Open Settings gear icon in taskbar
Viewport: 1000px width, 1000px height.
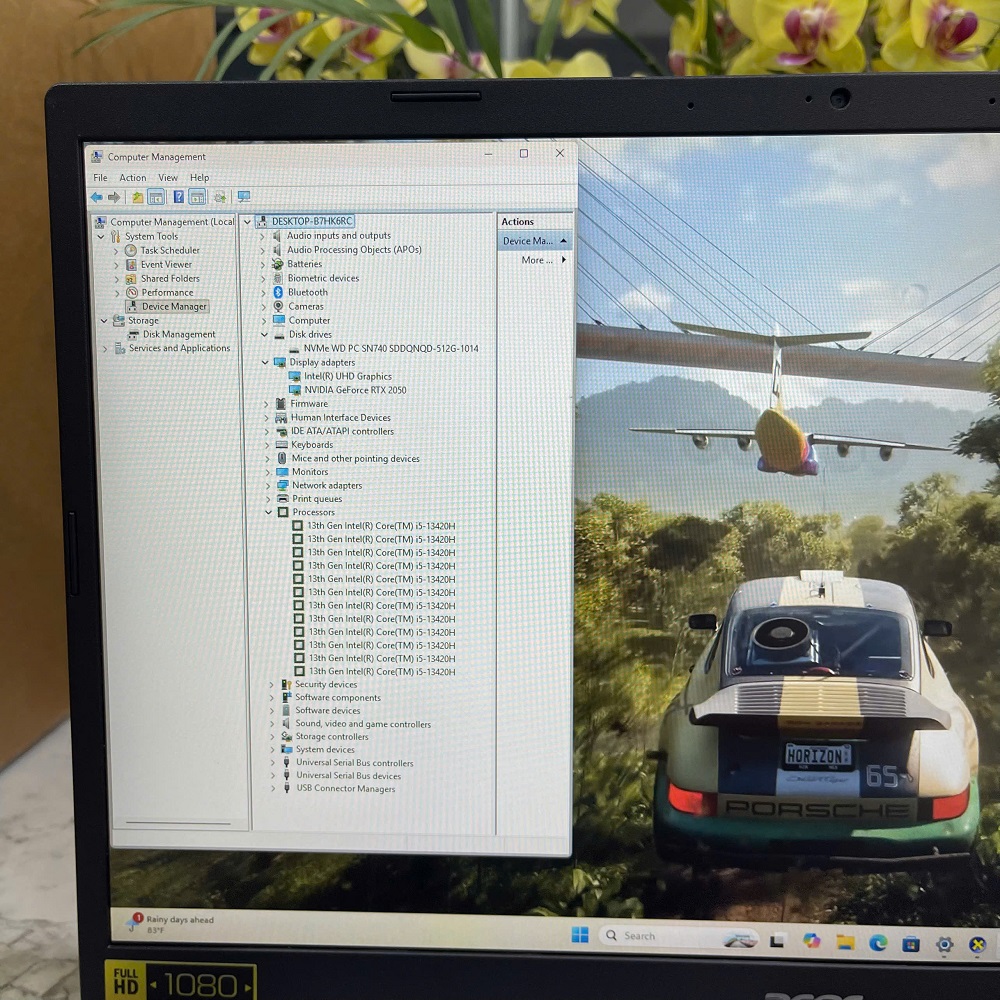point(944,943)
